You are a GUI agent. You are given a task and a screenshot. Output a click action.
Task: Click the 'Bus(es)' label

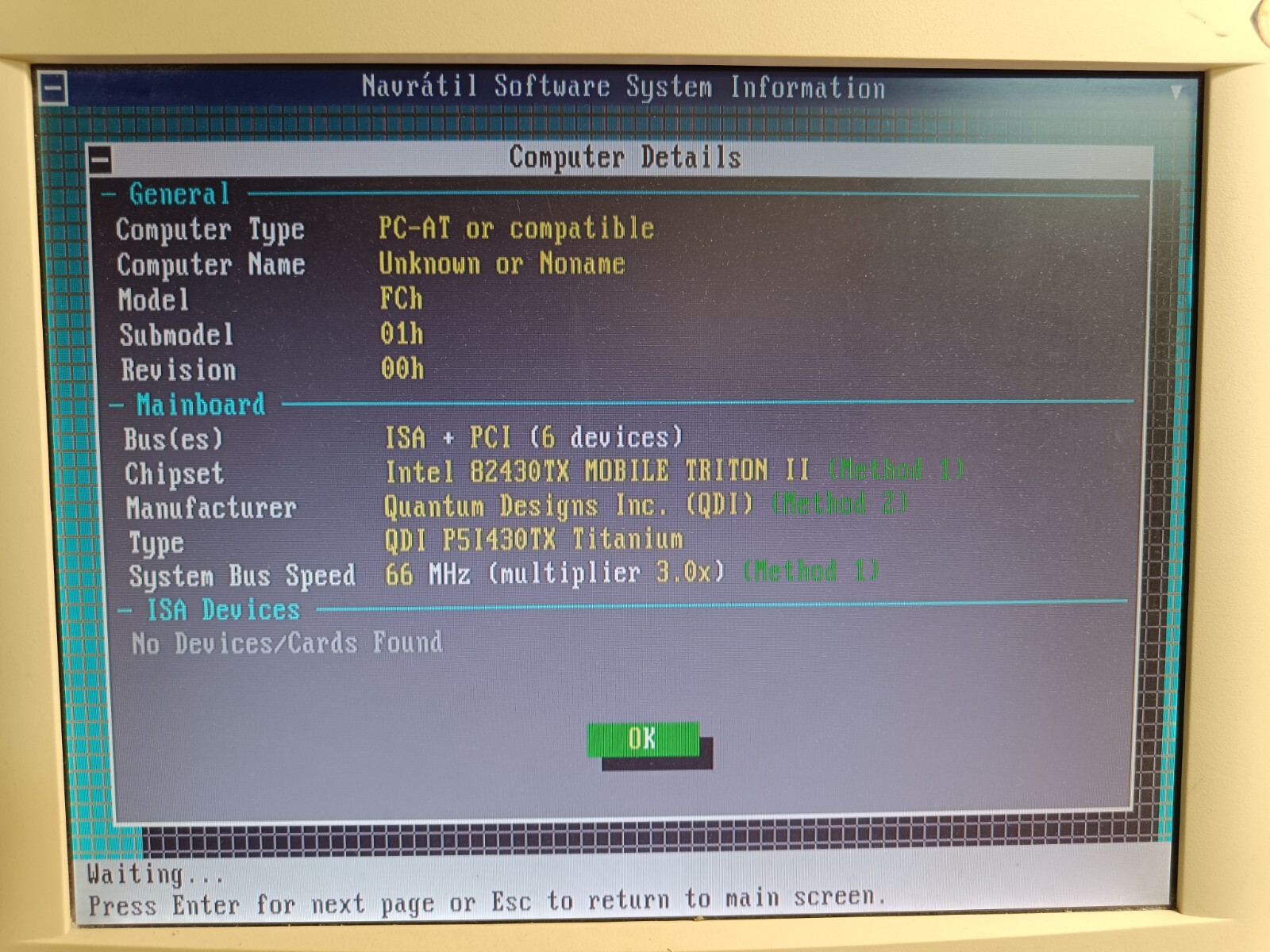[x=174, y=440]
